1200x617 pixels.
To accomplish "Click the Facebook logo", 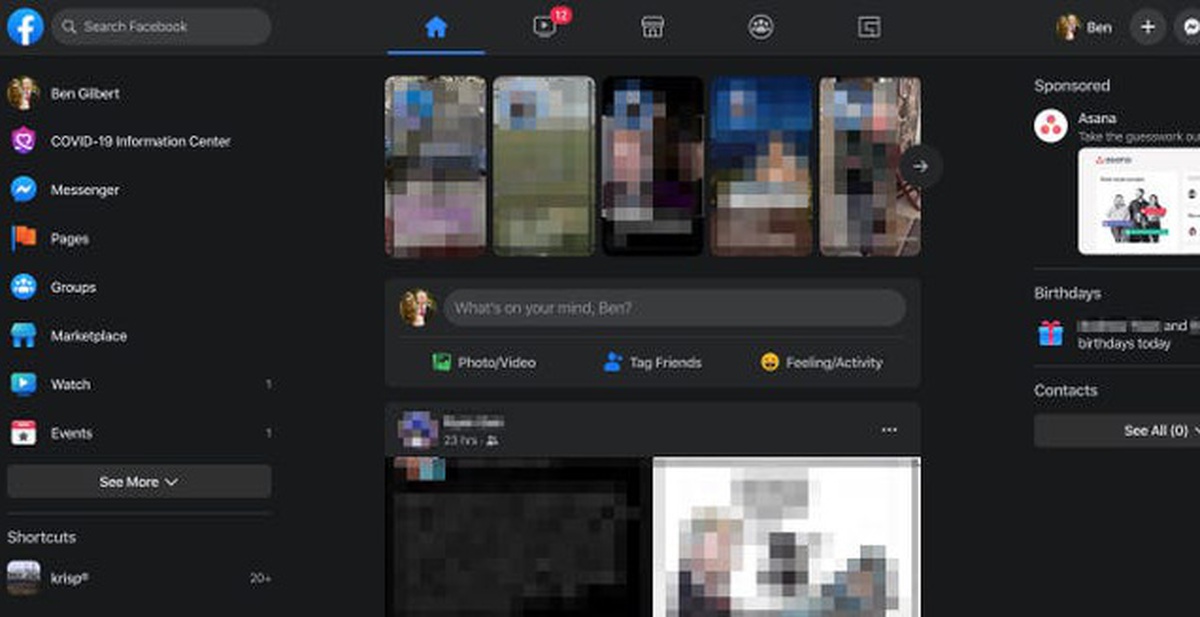I will (25, 27).
